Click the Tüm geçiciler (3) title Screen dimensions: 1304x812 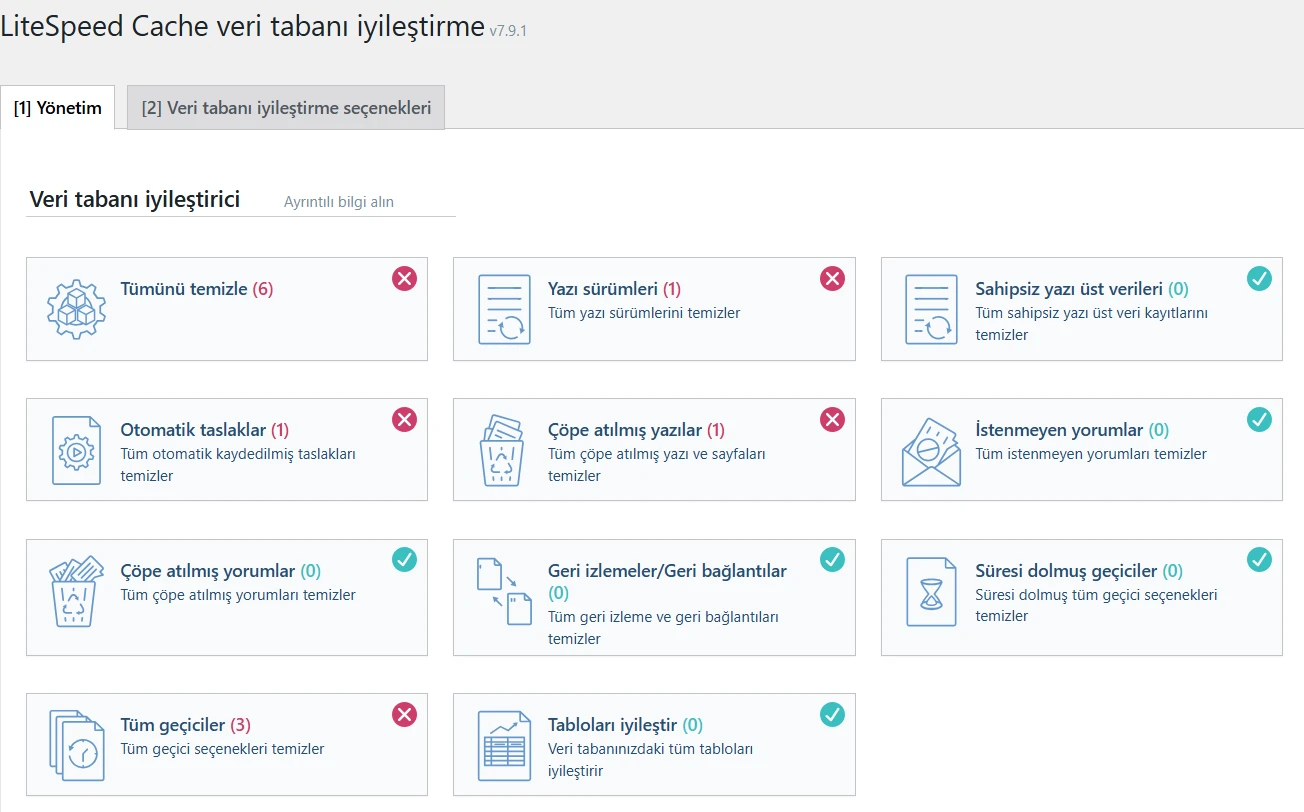(186, 724)
